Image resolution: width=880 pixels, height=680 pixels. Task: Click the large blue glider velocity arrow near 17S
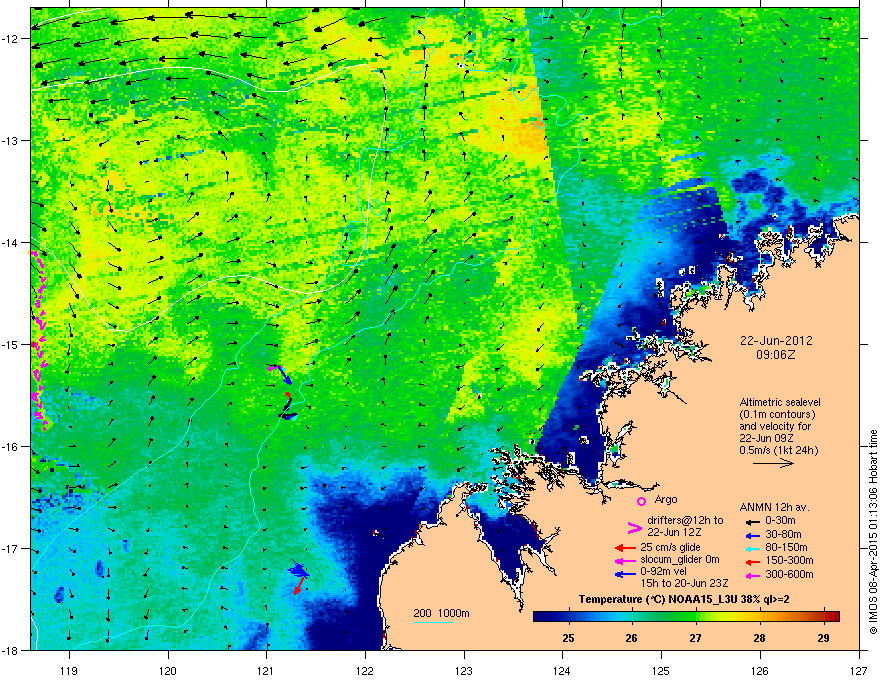(299, 571)
